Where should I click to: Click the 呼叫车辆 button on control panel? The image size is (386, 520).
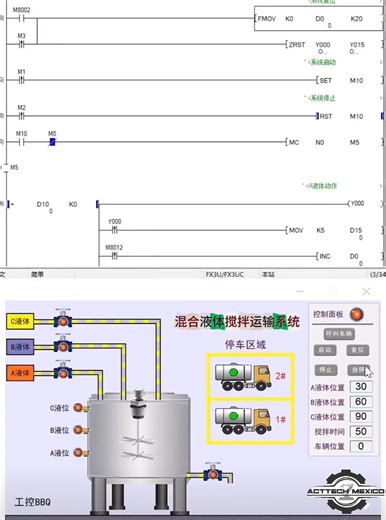(339, 334)
